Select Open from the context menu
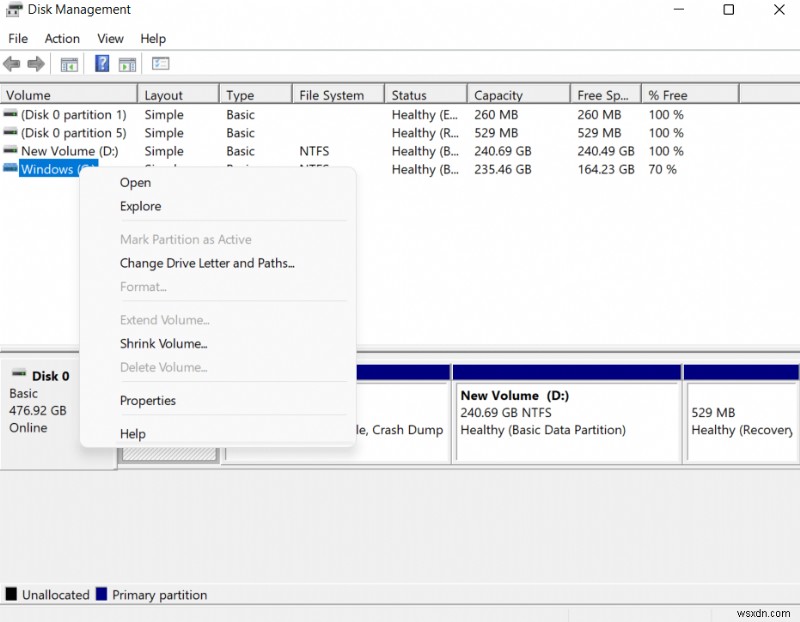Viewport: 800px width, 622px height. pos(135,182)
